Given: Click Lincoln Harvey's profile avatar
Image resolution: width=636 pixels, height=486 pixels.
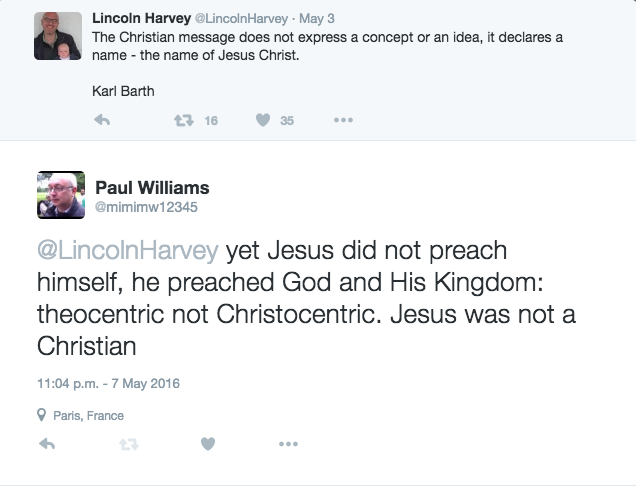Looking at the screenshot, I should tap(56, 35).
